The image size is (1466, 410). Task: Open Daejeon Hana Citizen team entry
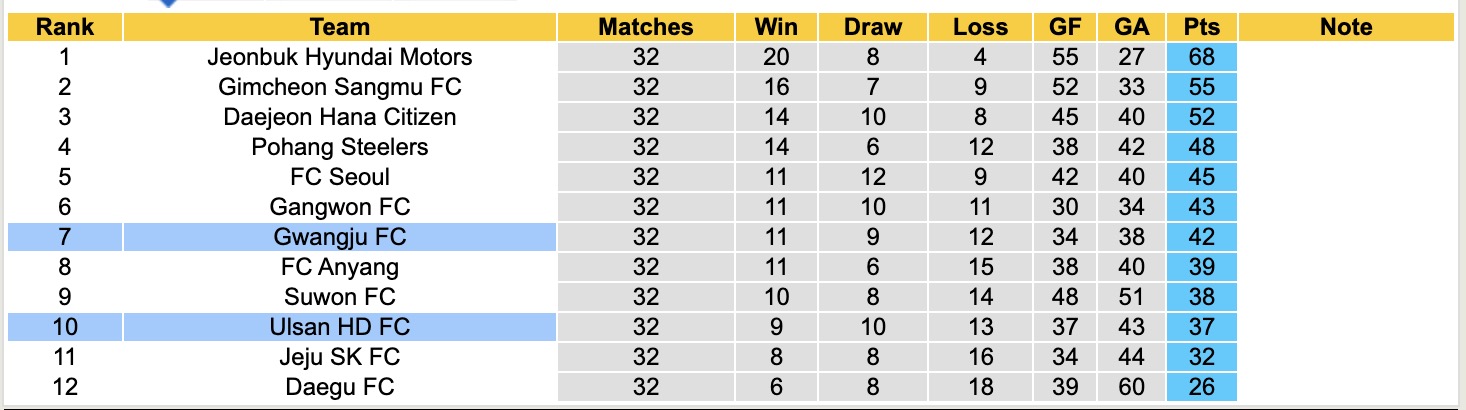click(x=340, y=117)
